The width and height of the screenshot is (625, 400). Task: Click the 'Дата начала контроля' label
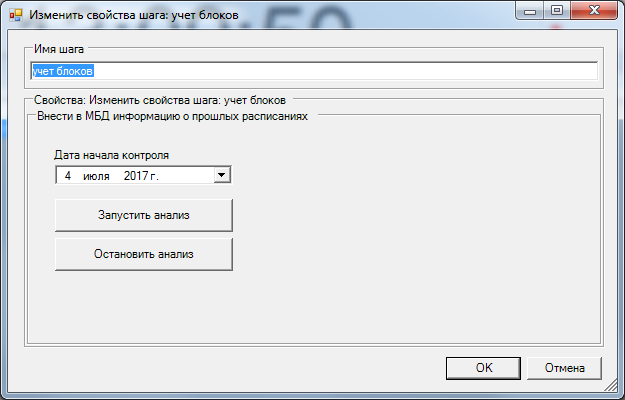pyautogui.click(x=112, y=155)
